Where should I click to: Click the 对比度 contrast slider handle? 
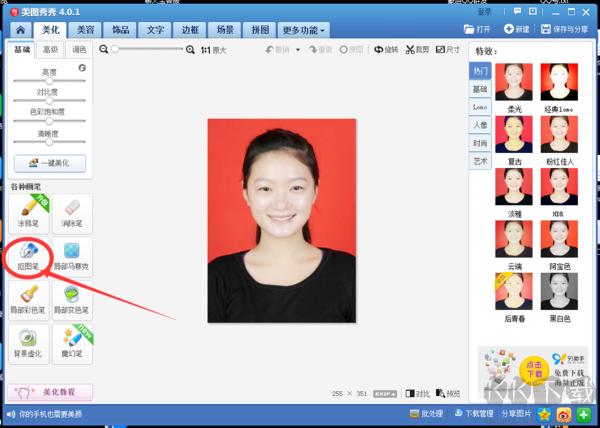[49, 101]
